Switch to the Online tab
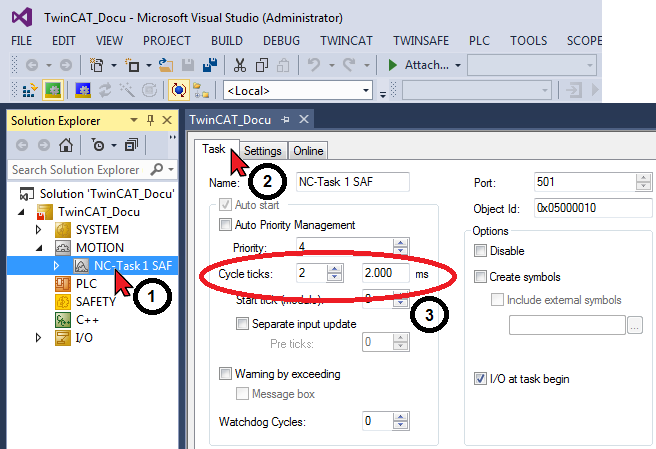Image resolution: width=656 pixels, height=449 pixels. 308,151
